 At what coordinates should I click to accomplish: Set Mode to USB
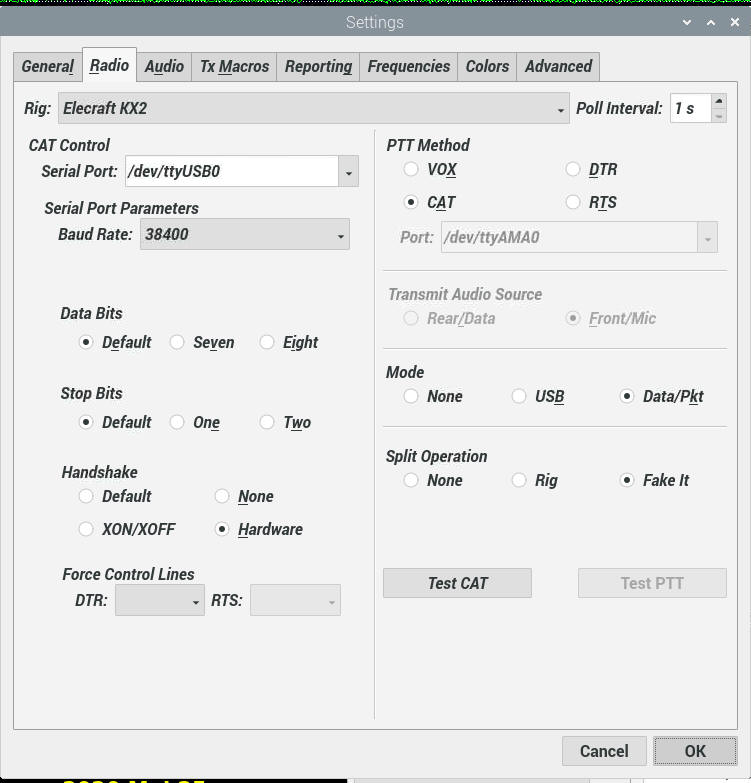519,396
